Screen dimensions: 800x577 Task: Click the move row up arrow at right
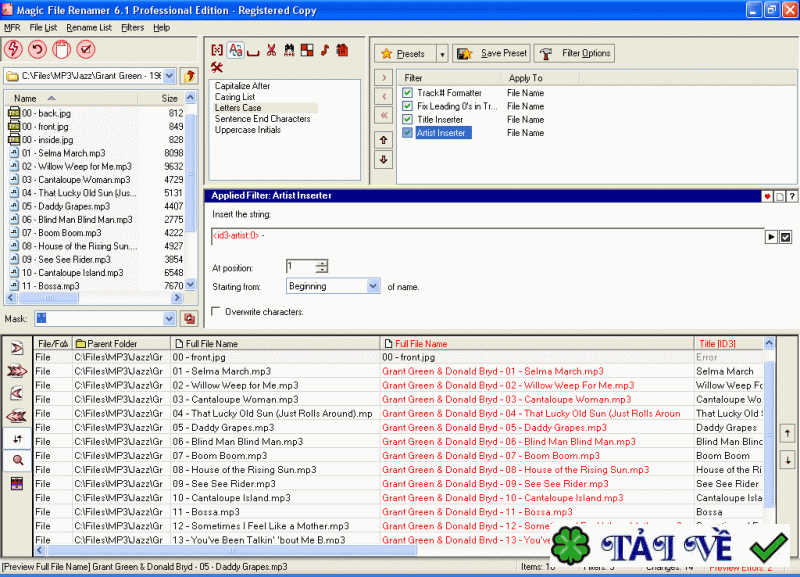[x=788, y=434]
